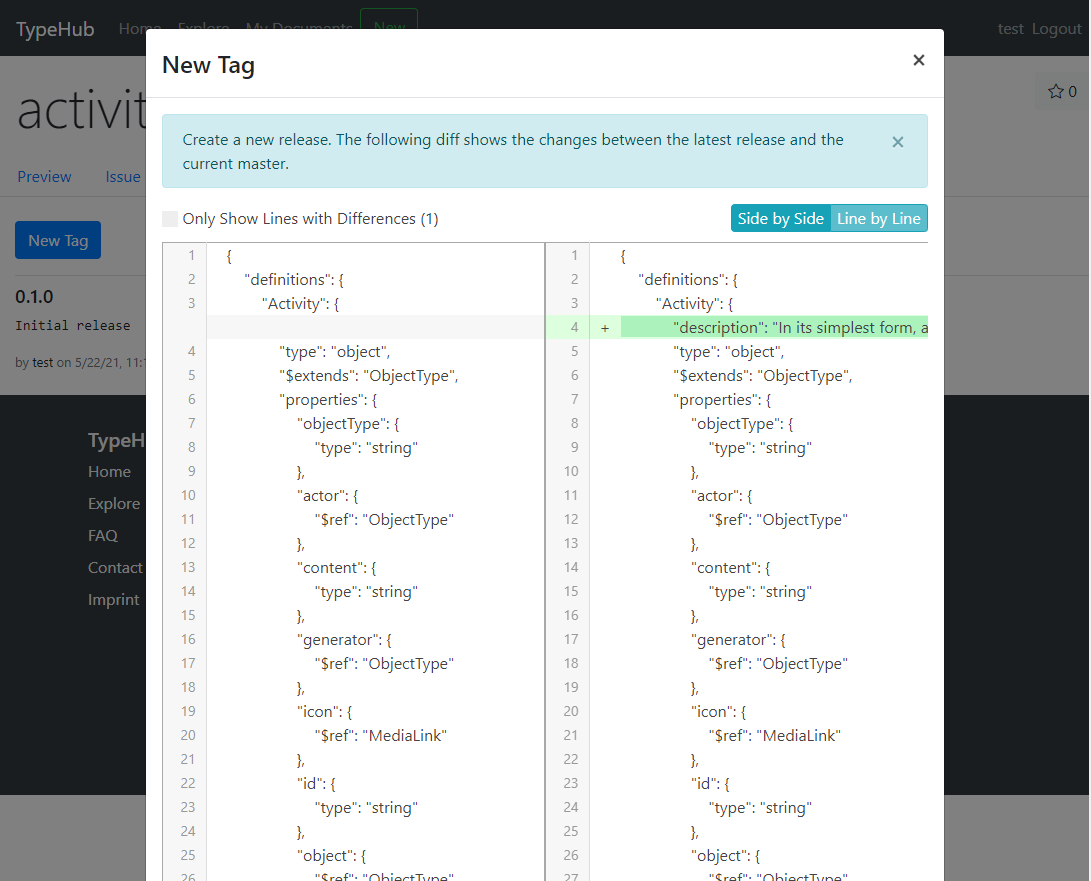Click the TypeHub brand logo
Screen dimensions: 1091x881
tap(55, 29)
